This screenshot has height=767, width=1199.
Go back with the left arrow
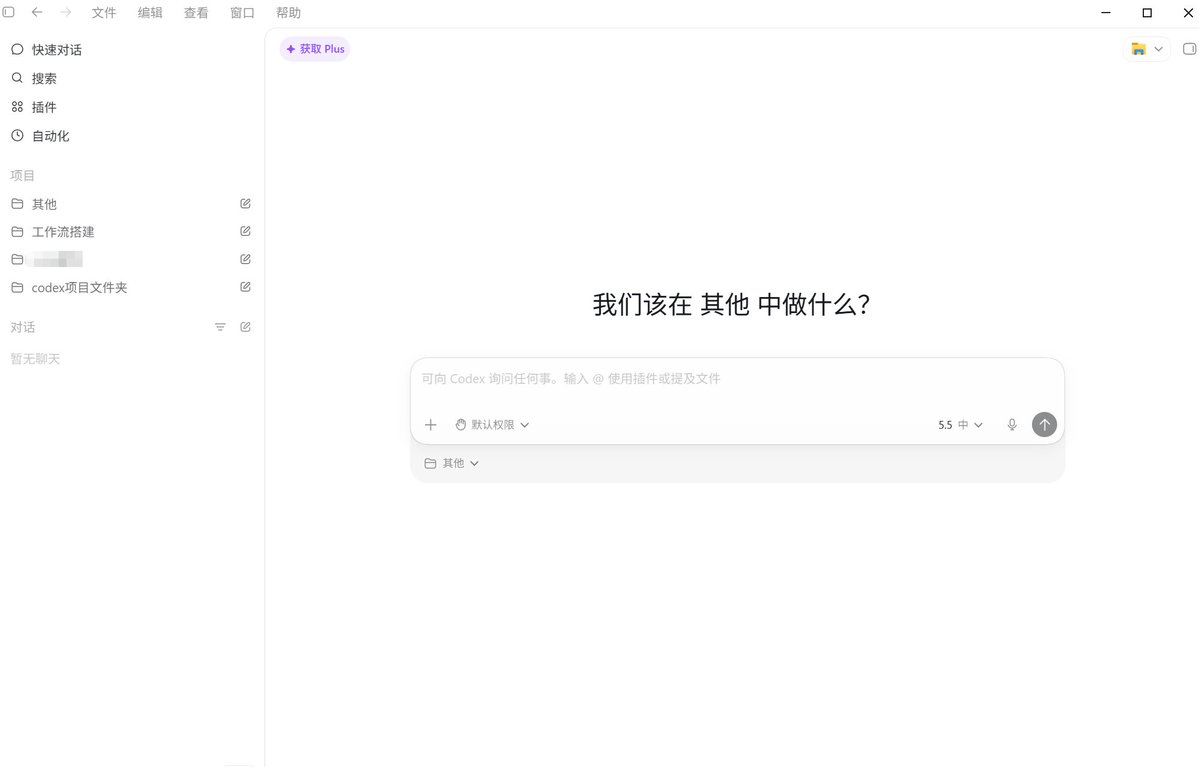(x=37, y=12)
